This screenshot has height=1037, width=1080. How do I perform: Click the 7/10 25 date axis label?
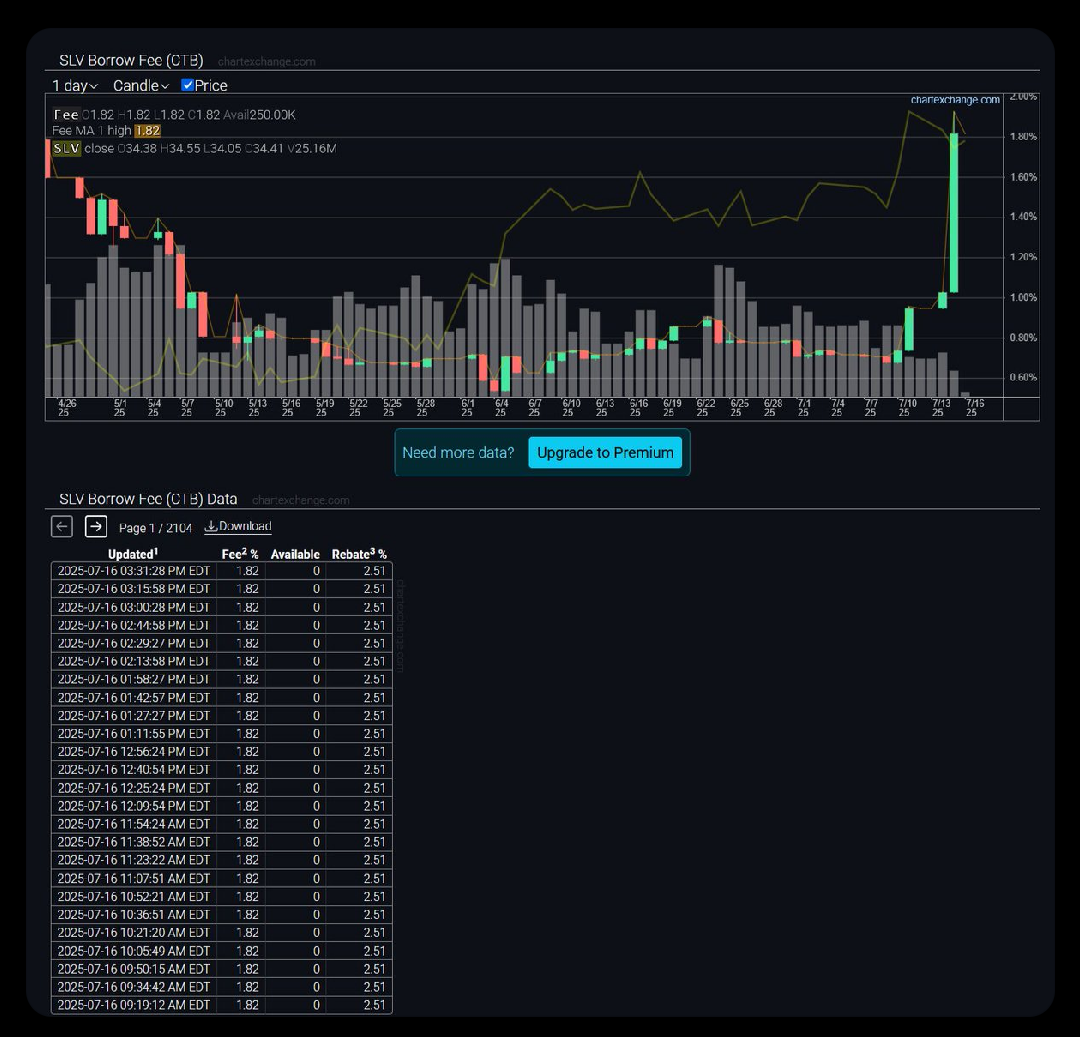906,408
